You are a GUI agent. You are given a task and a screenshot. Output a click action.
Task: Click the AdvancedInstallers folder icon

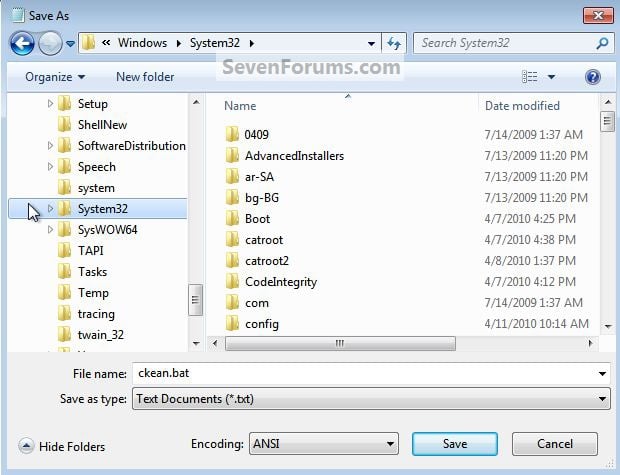coord(232,155)
